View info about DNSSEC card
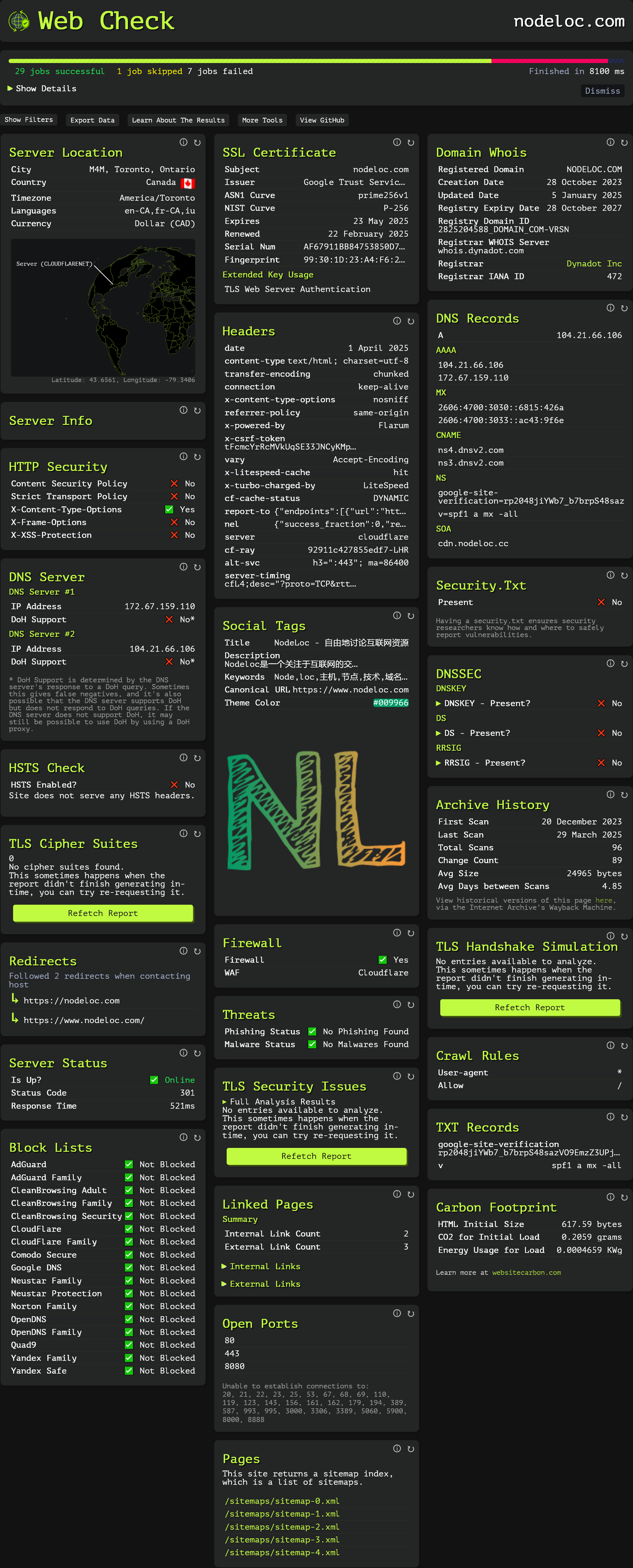Screen dimensions: 633x1568 click(610, 664)
